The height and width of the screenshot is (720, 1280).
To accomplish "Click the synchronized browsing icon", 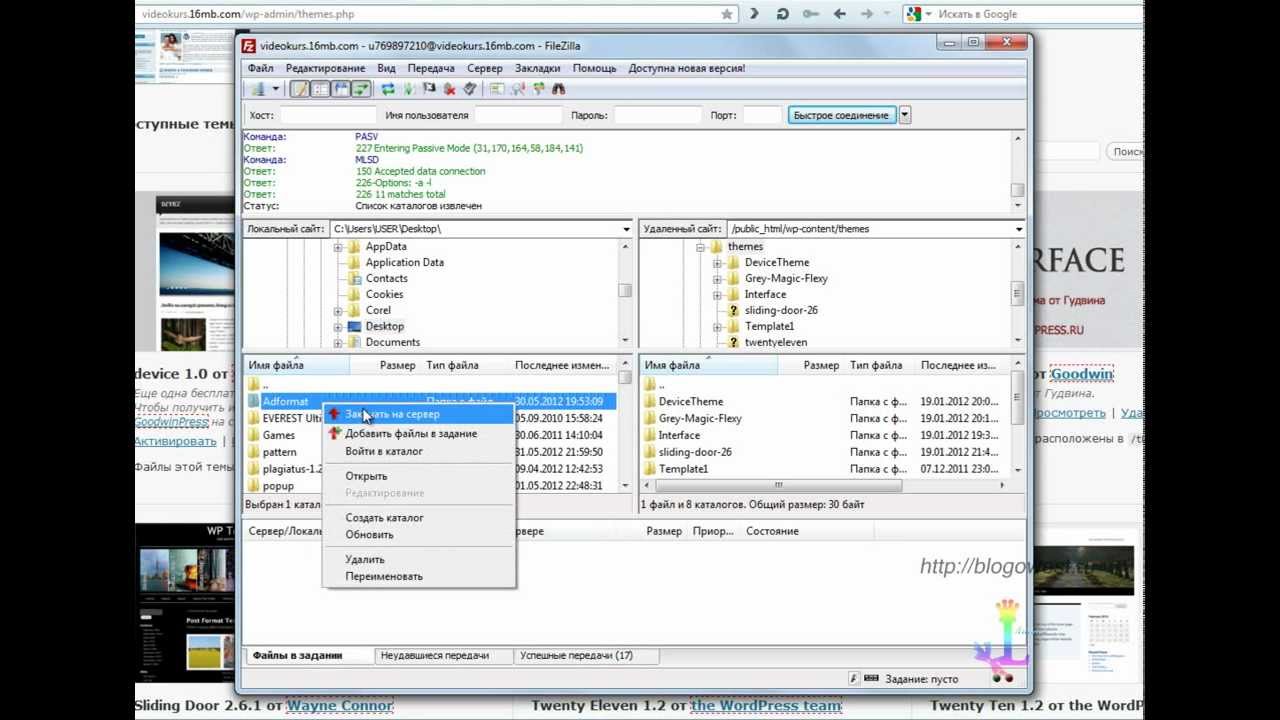I will (538, 89).
